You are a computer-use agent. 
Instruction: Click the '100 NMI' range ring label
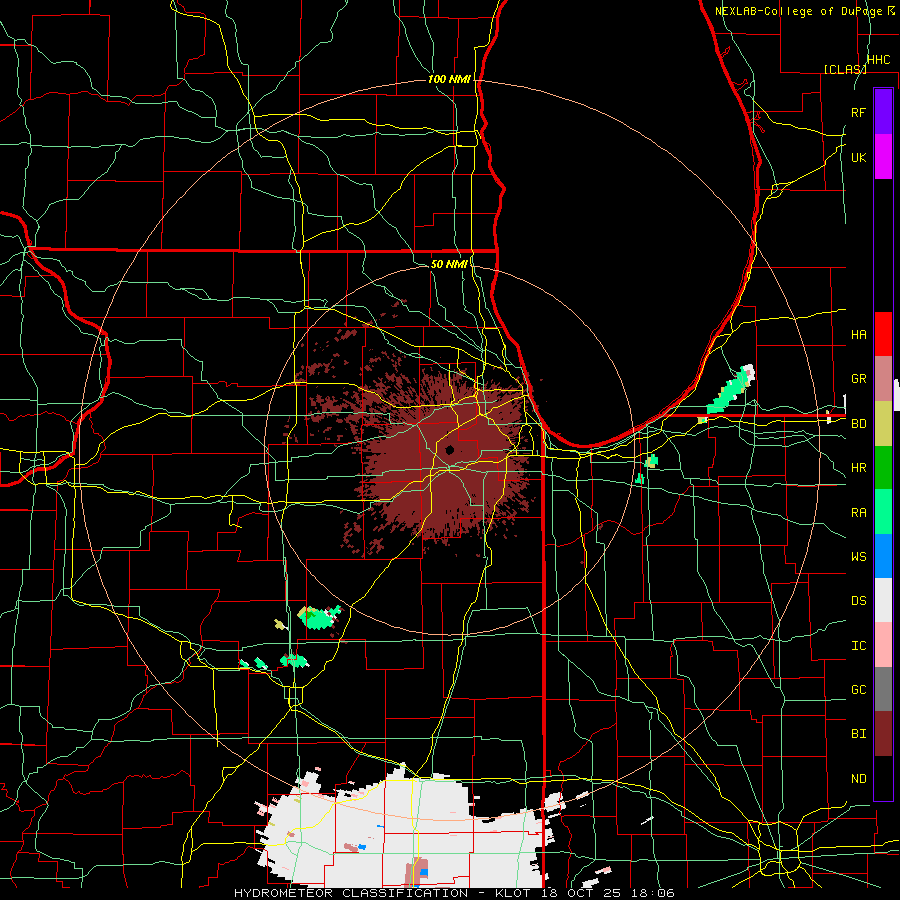449,79
